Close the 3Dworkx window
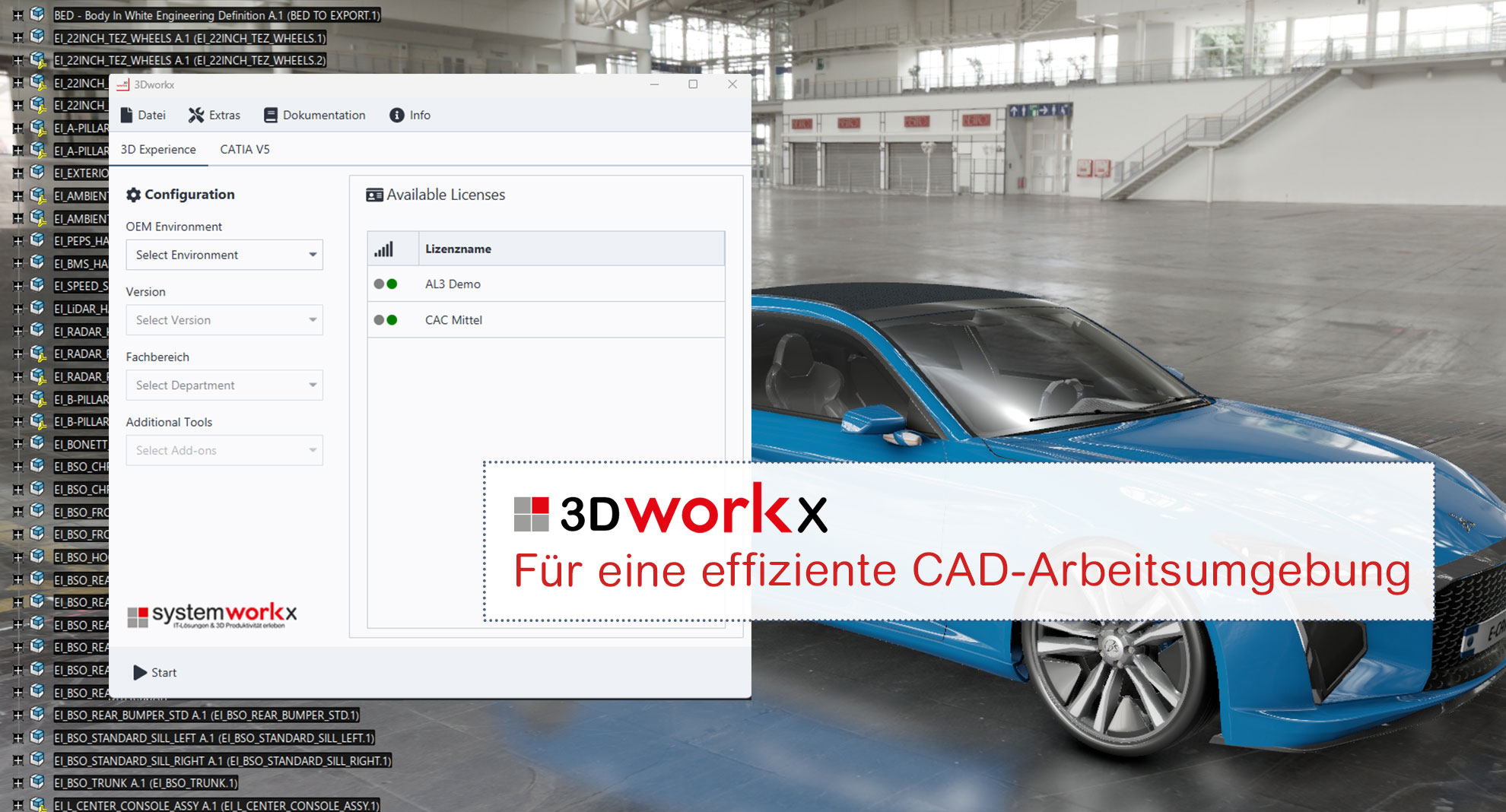Image resolution: width=1506 pixels, height=812 pixels. pyautogui.click(x=732, y=84)
